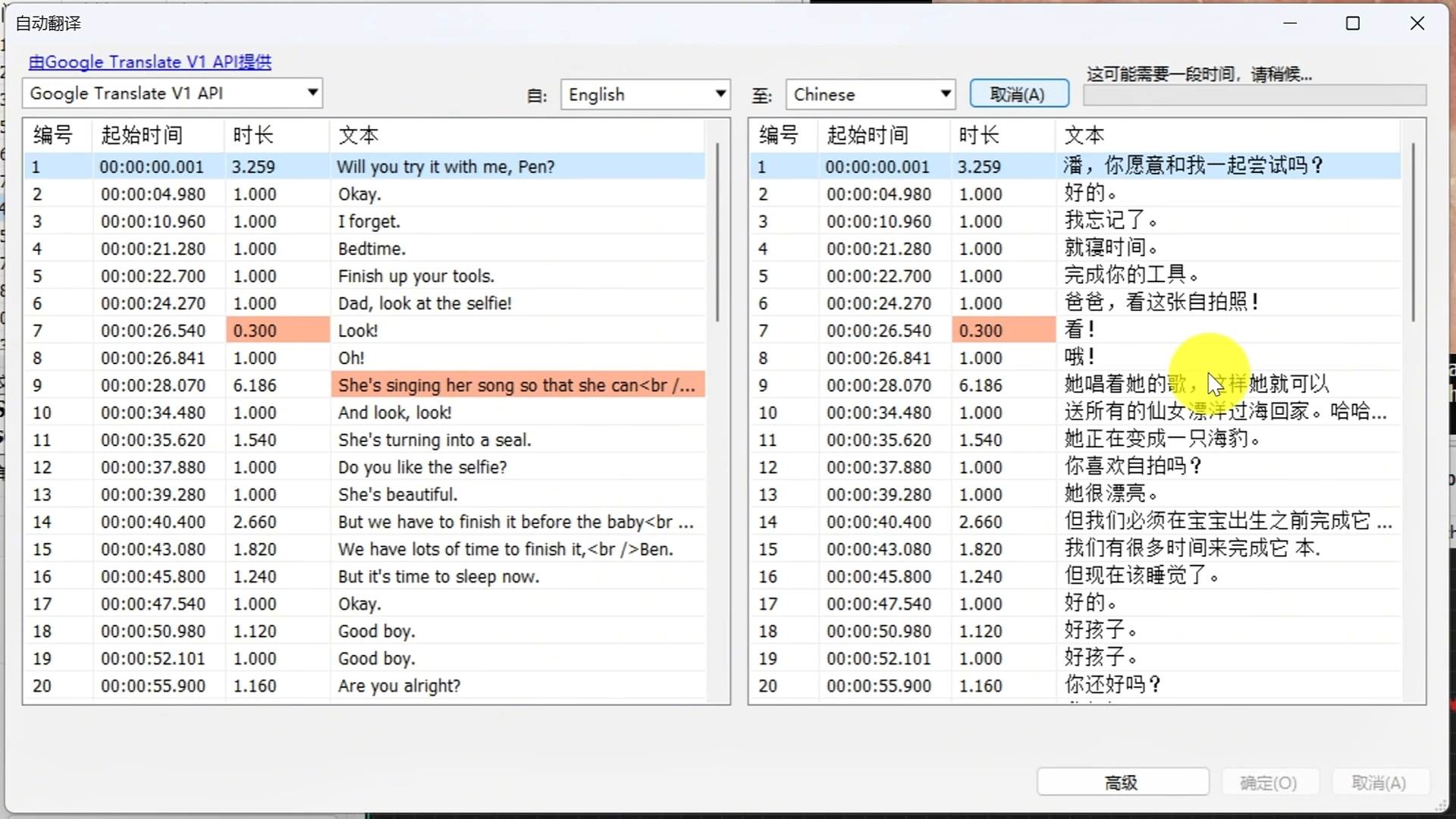Select translated row 11 '她正在变成一只海豹'
This screenshot has height=819, width=1456.
1160,439
